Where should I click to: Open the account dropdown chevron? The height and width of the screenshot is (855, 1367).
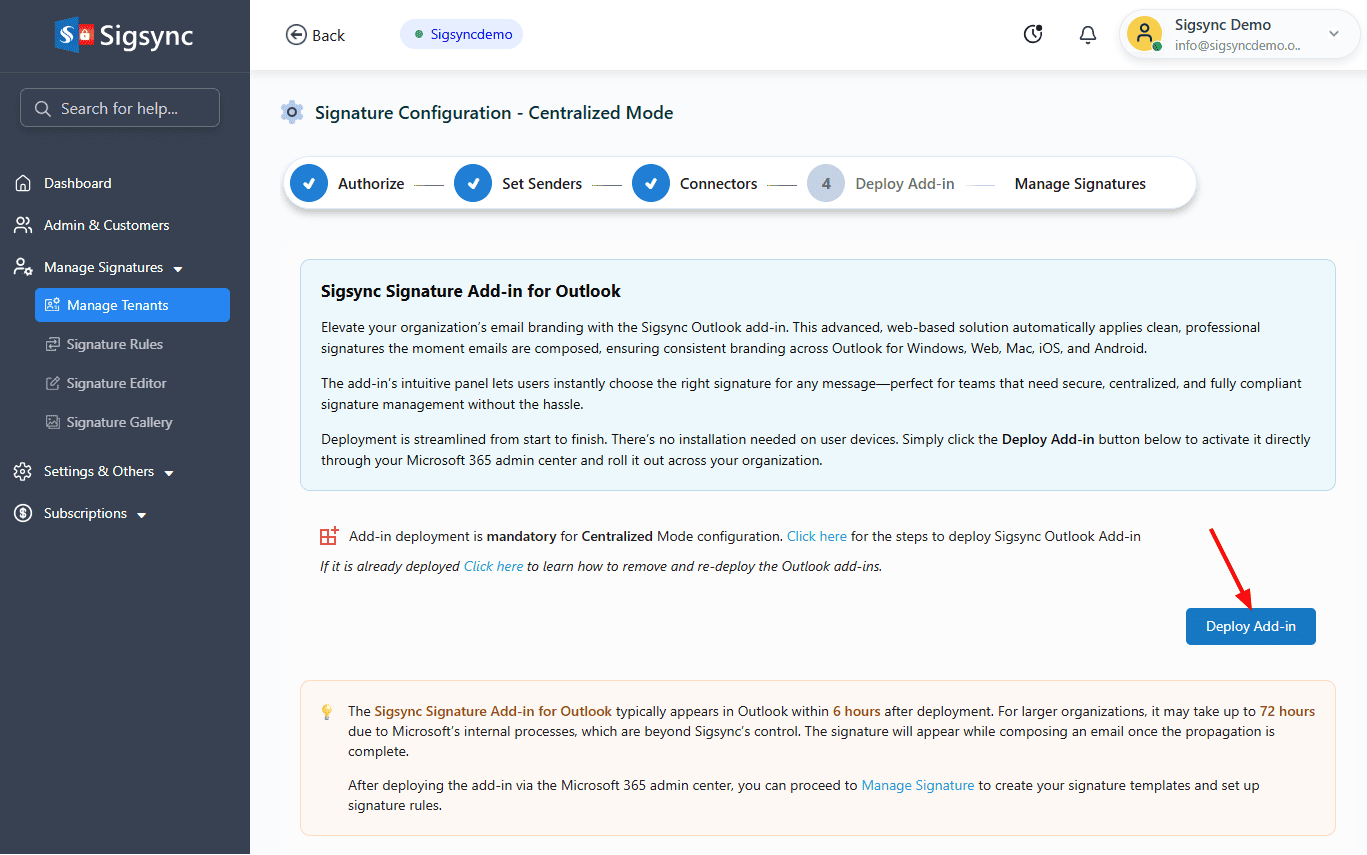pyautogui.click(x=1334, y=34)
